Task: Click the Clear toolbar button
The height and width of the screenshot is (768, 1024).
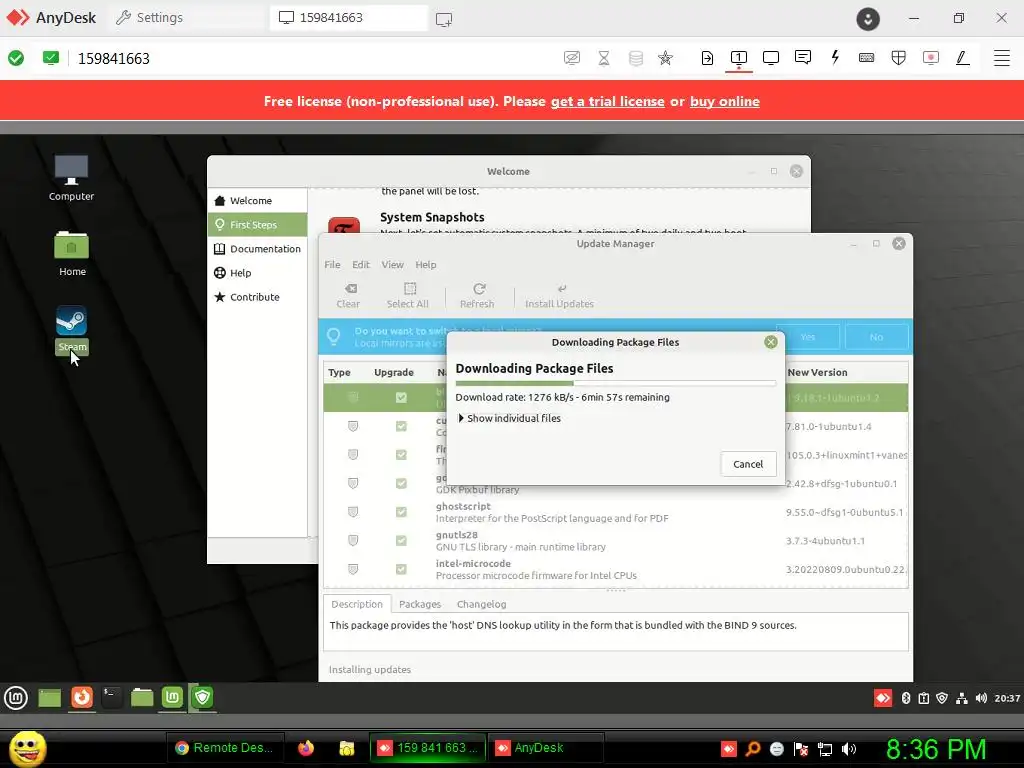Action: click(348, 296)
